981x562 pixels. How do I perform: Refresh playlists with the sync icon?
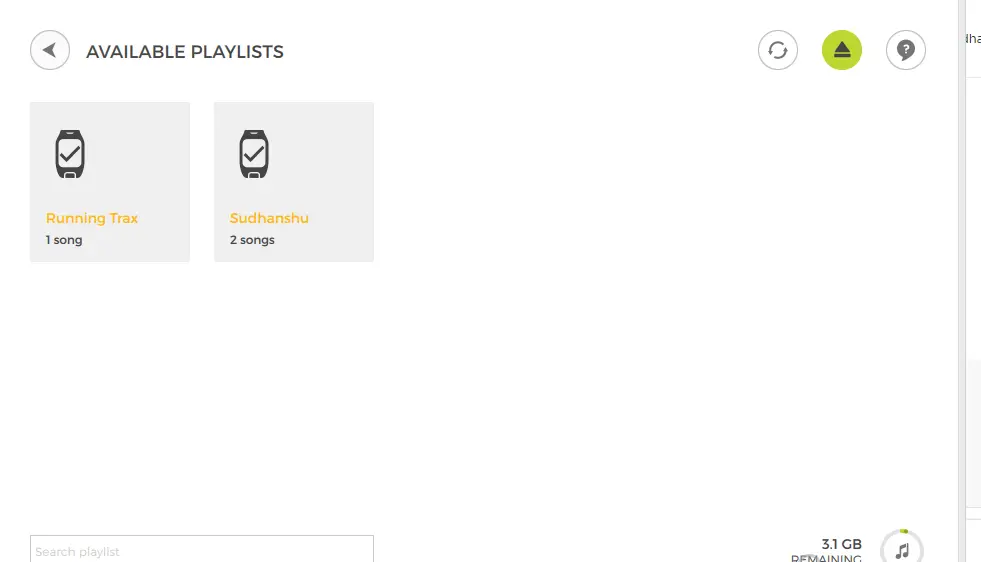778,50
